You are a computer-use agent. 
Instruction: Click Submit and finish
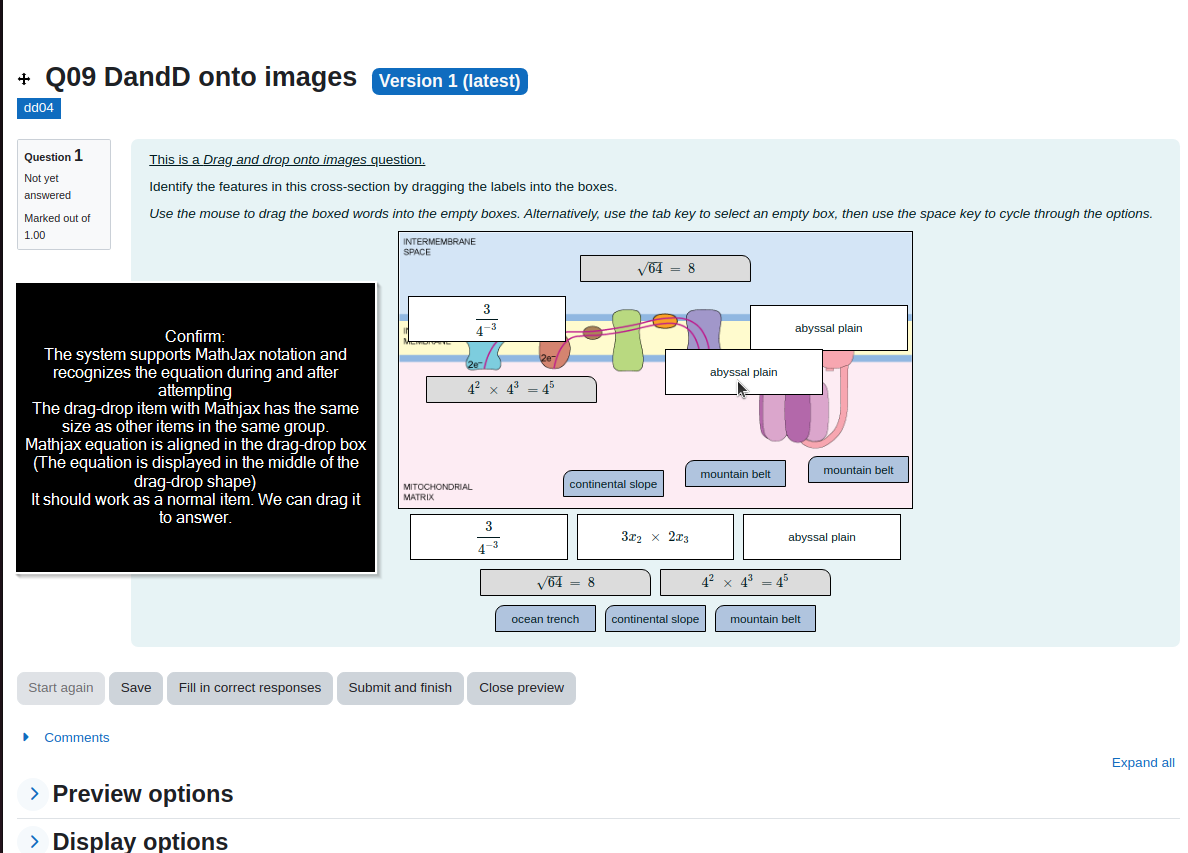(400, 688)
